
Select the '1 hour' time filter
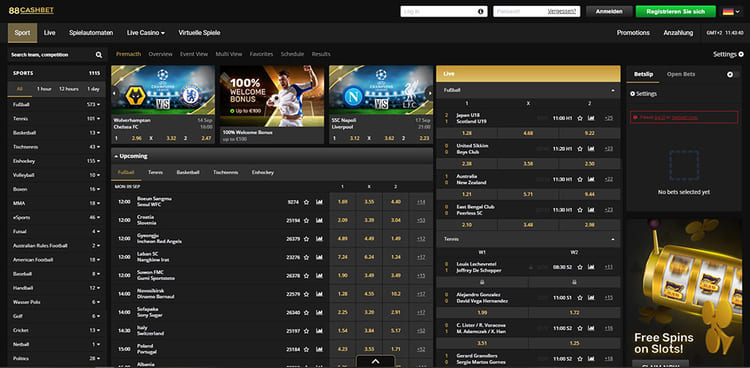[44, 89]
